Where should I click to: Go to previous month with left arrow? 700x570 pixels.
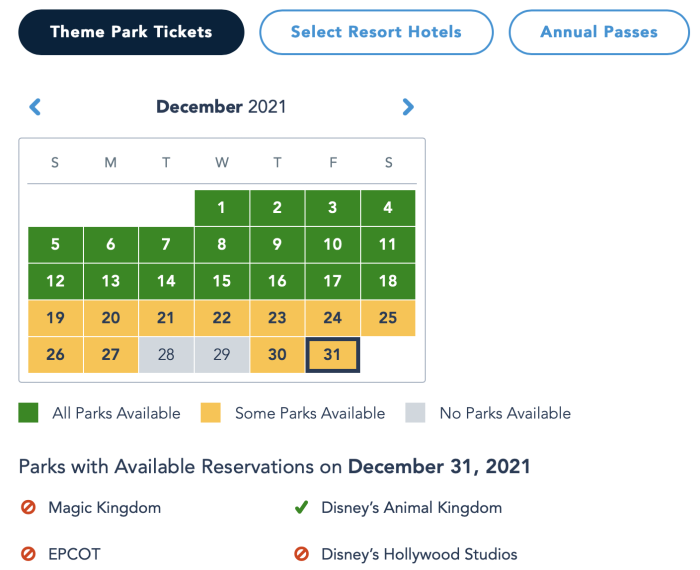[35, 107]
